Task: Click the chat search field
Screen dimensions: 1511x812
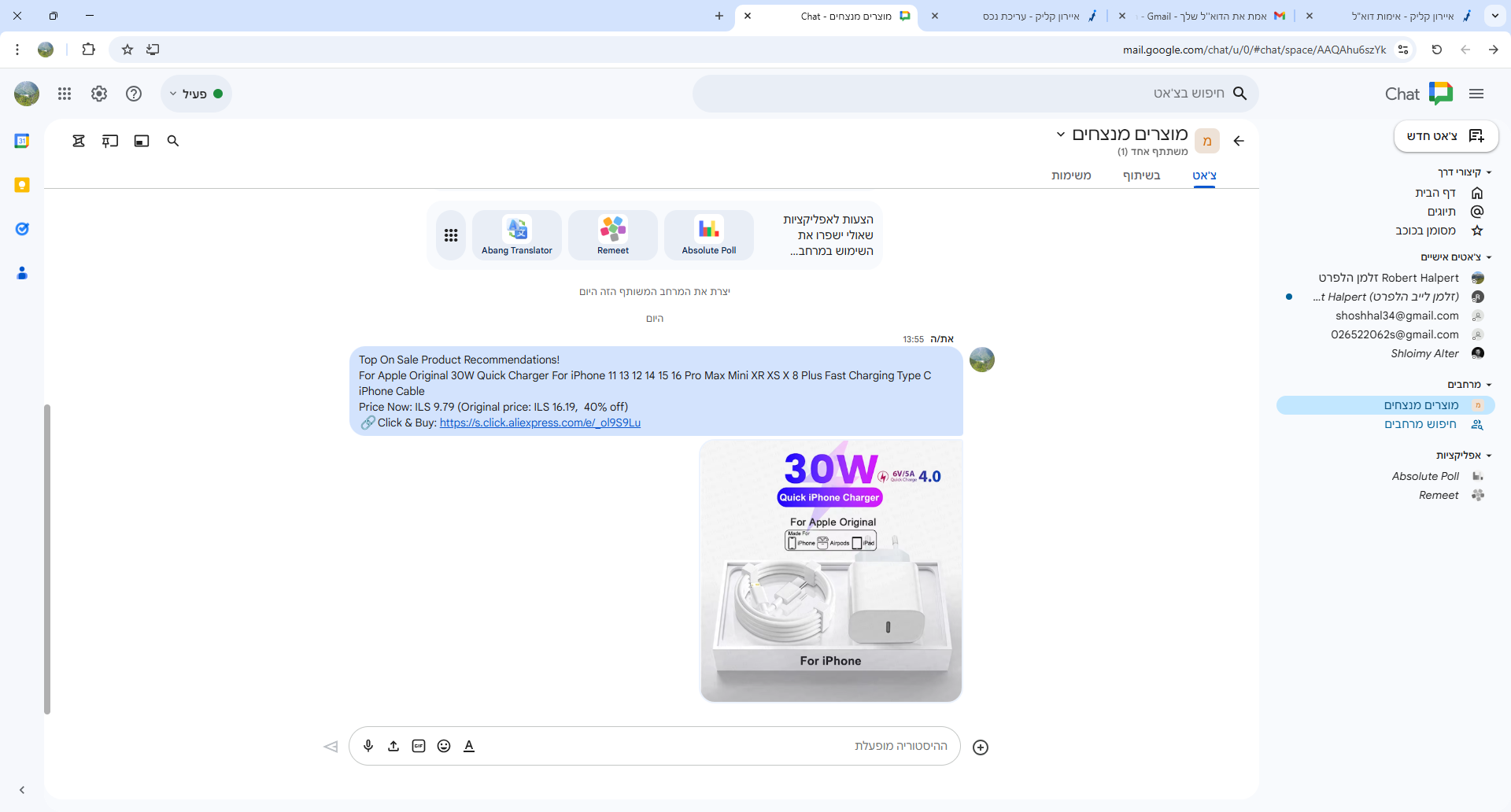Action: [x=975, y=94]
